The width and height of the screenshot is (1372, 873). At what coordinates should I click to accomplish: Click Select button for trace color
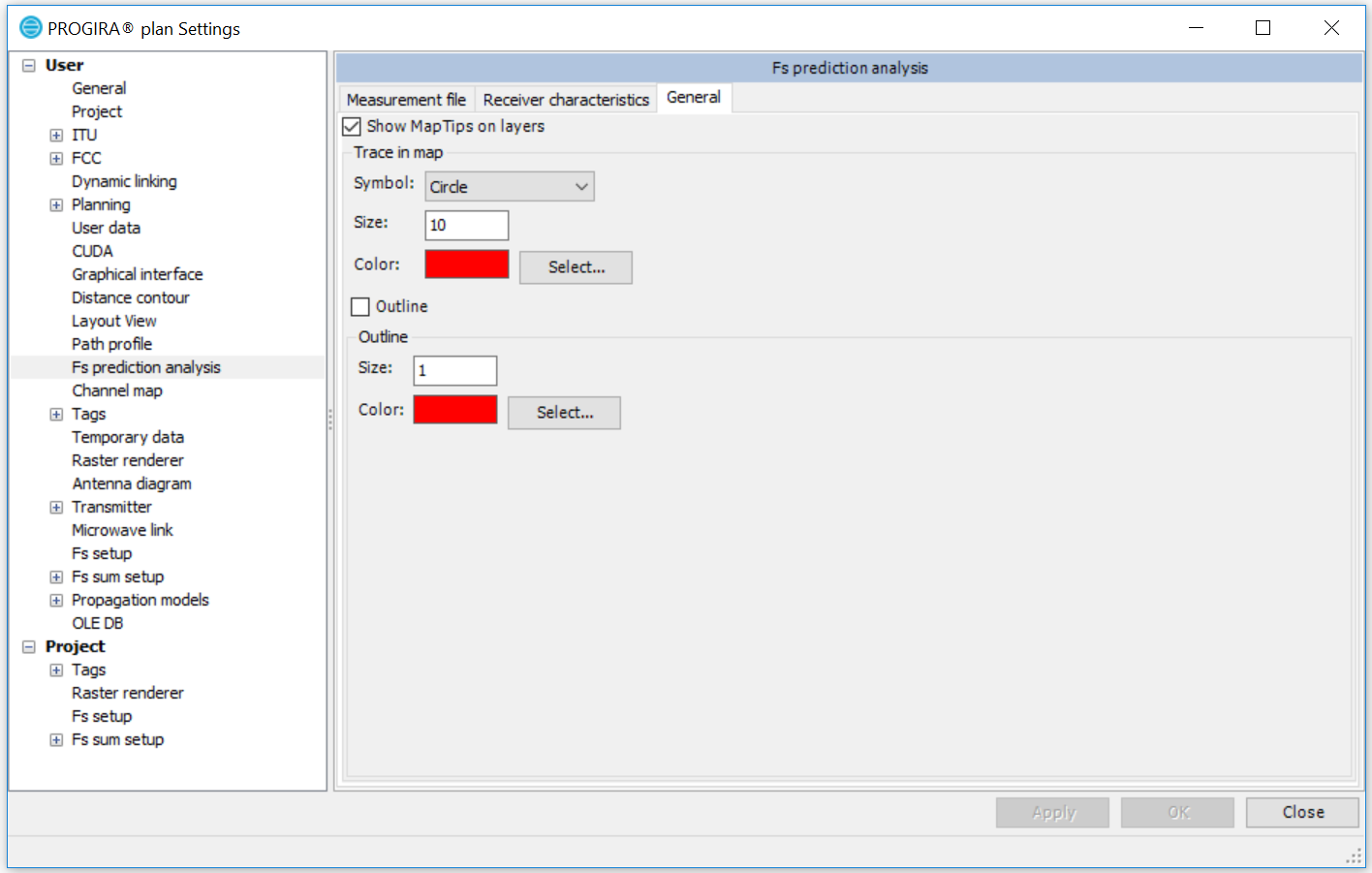pyautogui.click(x=576, y=267)
